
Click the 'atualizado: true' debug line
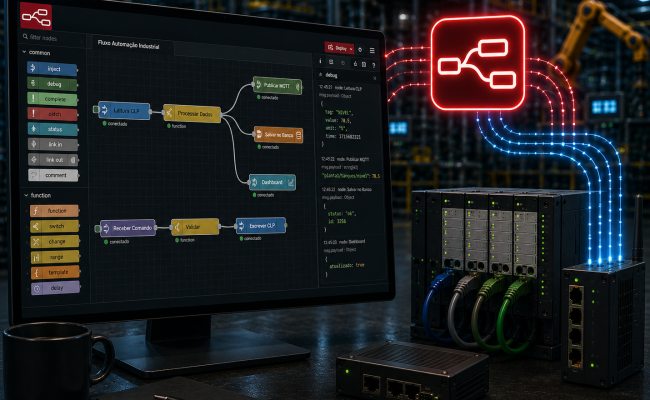(x=347, y=265)
